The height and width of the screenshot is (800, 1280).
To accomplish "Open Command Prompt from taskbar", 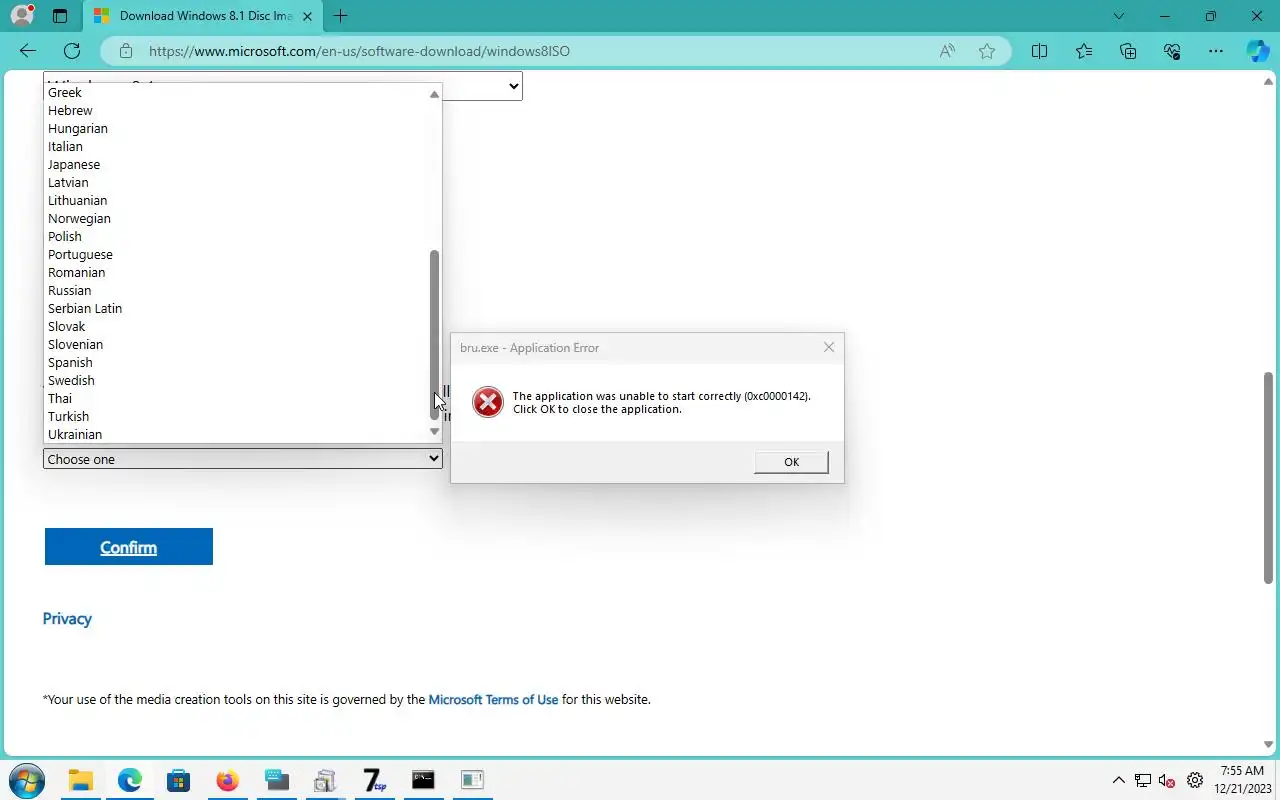I will coord(423,780).
